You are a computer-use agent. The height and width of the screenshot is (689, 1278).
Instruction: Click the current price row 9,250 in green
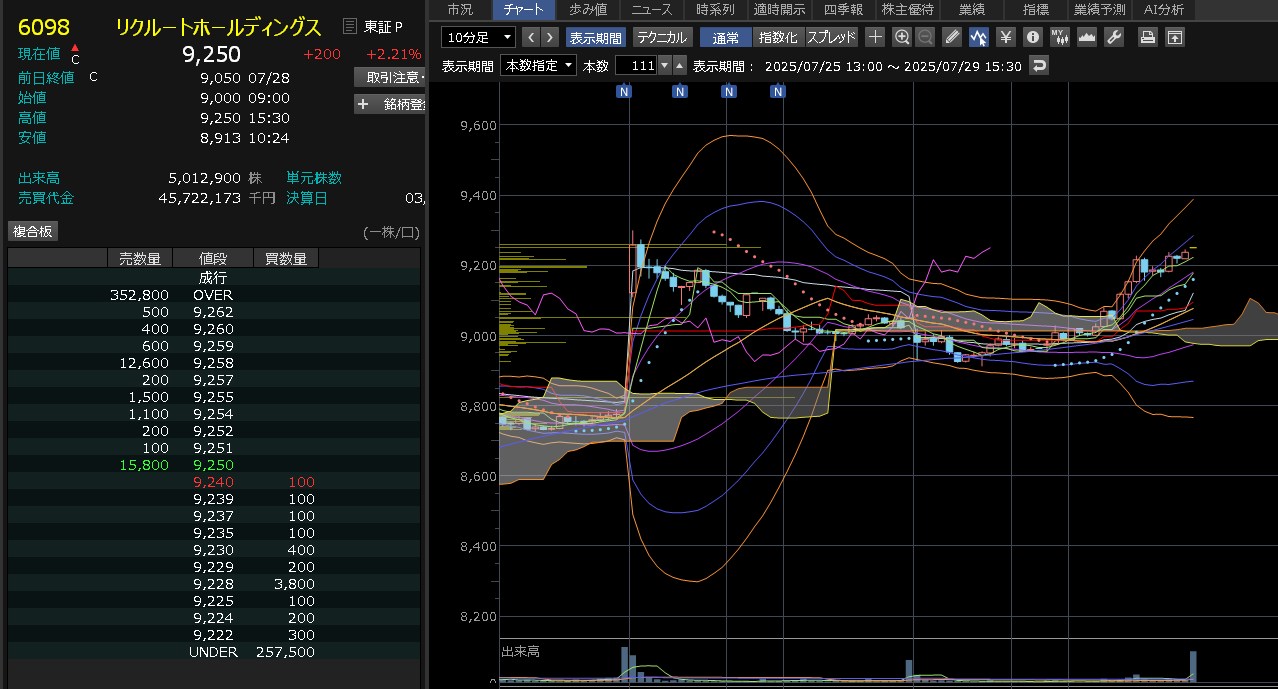pos(214,465)
